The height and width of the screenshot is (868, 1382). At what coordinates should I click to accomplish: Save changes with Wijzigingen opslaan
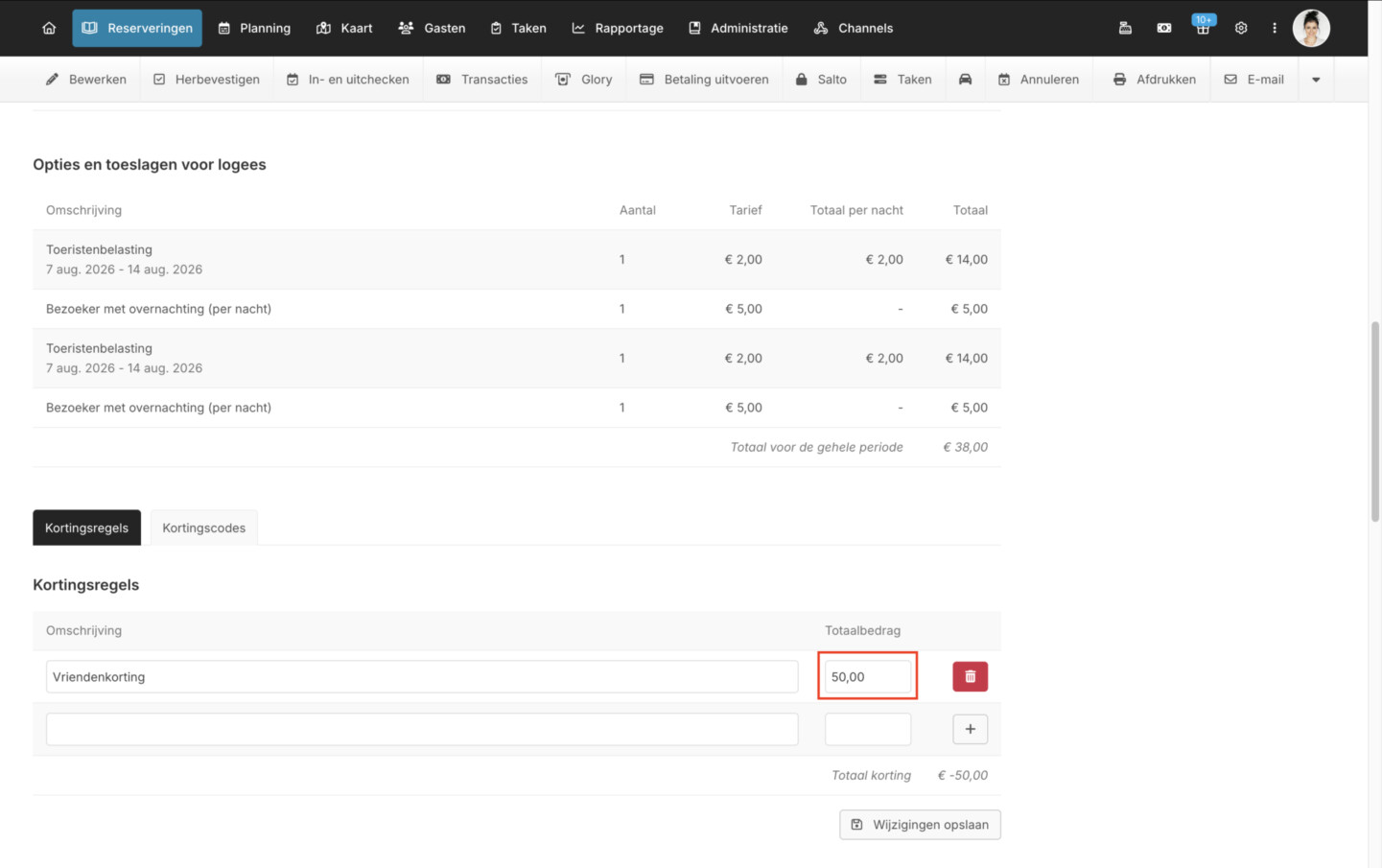(x=920, y=825)
